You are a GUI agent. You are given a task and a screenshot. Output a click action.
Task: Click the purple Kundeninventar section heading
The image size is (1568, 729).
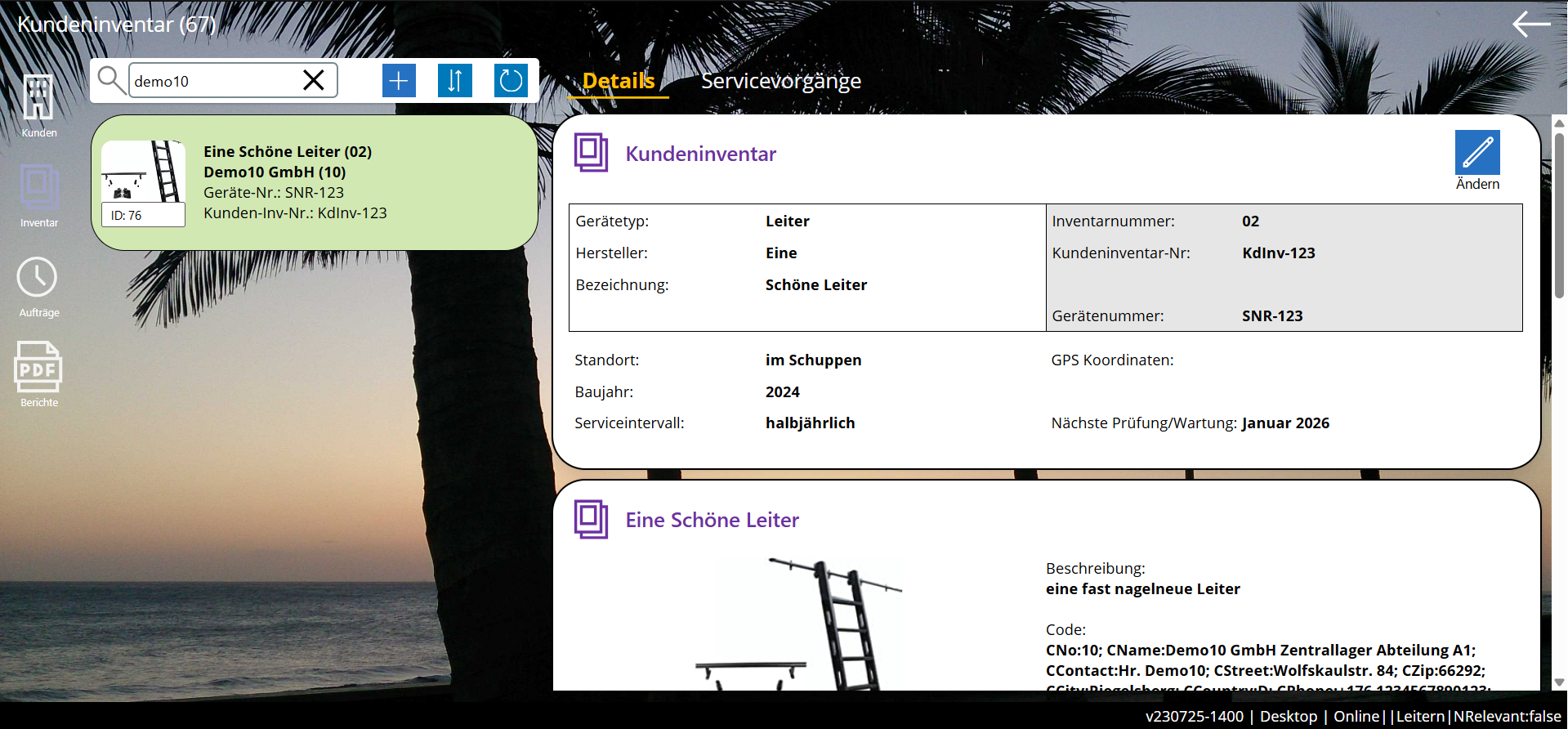coord(701,154)
